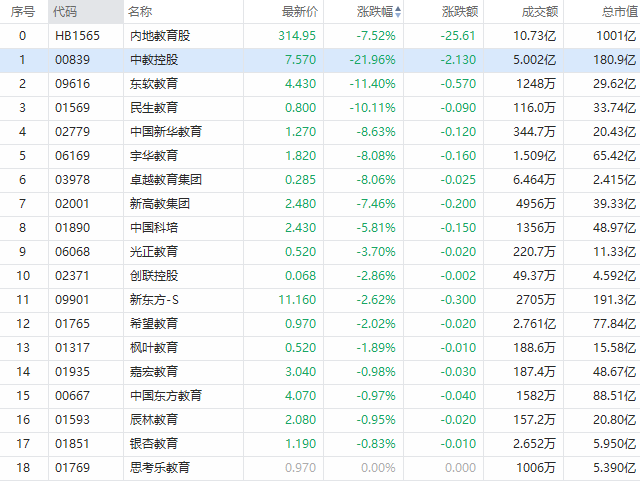
Task: Select stock name 中国科培
Action: [x=154, y=228]
